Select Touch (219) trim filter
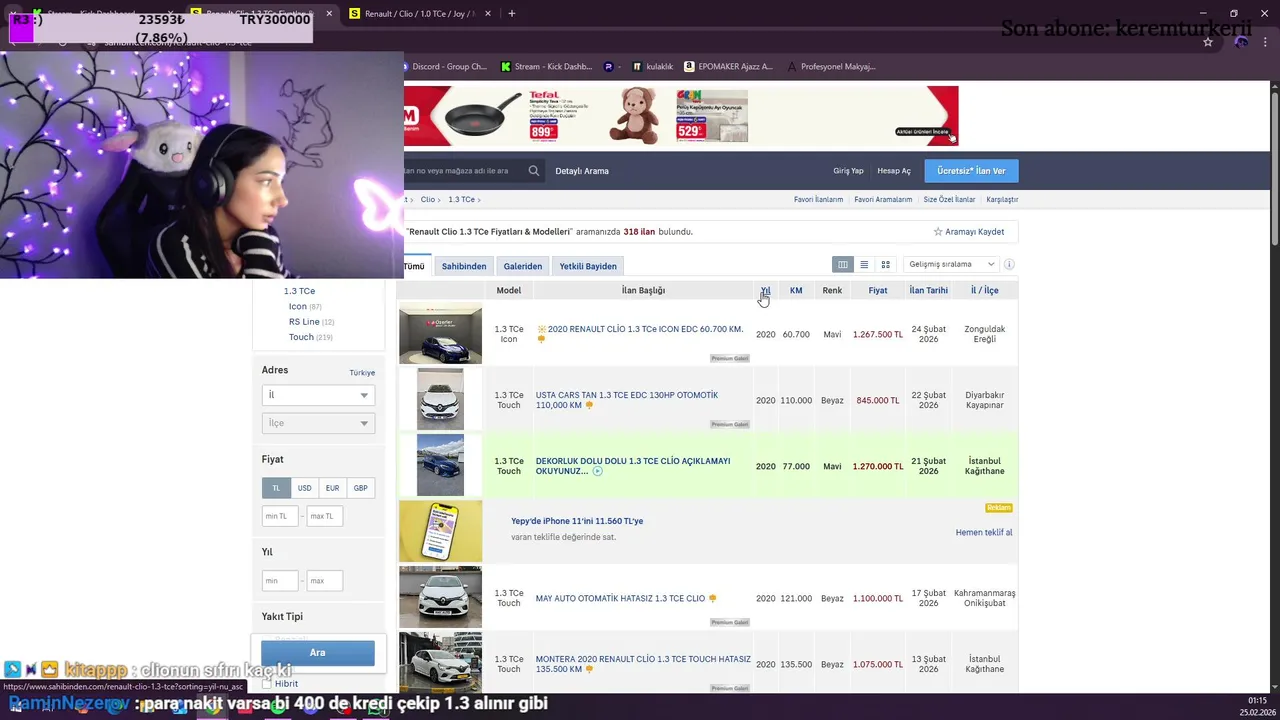This screenshot has height=720, width=1280. pyautogui.click(x=310, y=338)
